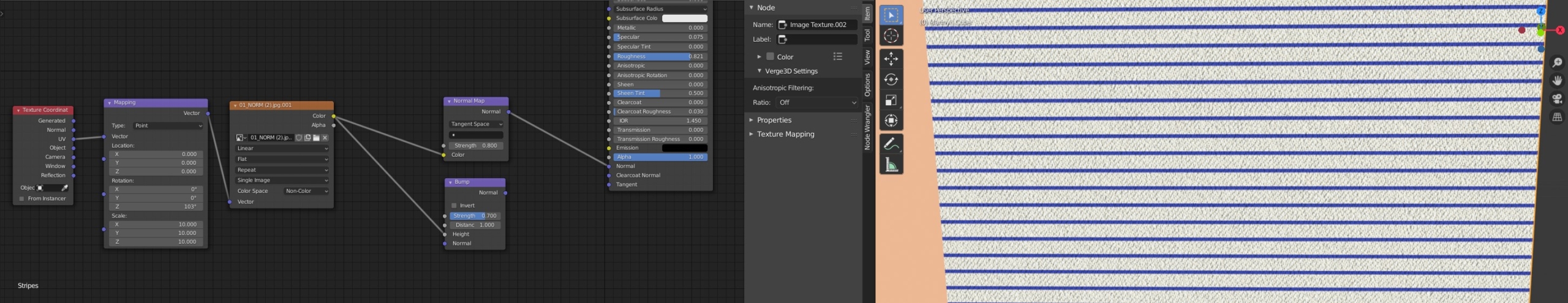This screenshot has width=1568, height=303.
Task: Toggle the Invert checkbox on Bump node
Action: click(454, 206)
